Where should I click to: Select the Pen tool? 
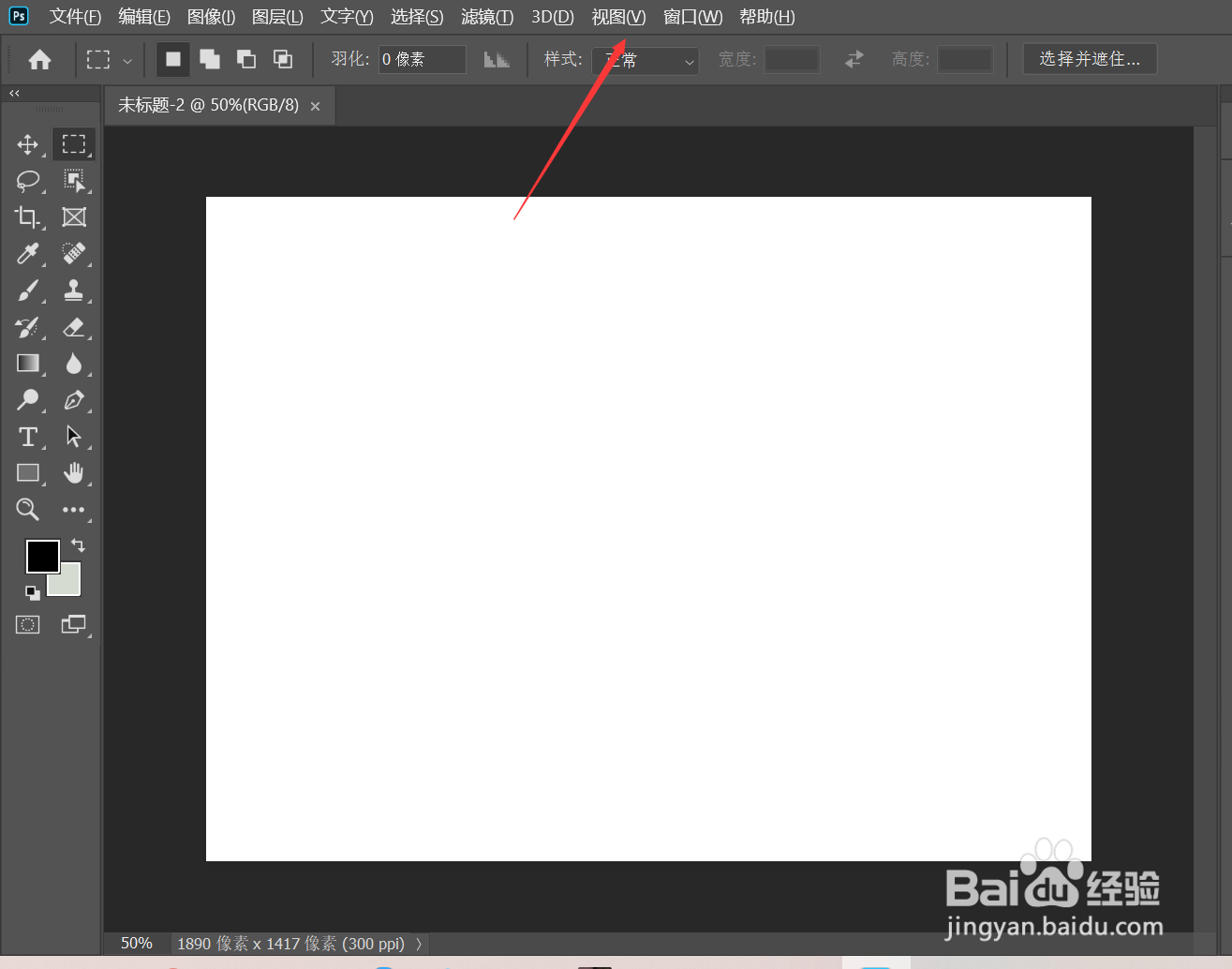pos(74,400)
